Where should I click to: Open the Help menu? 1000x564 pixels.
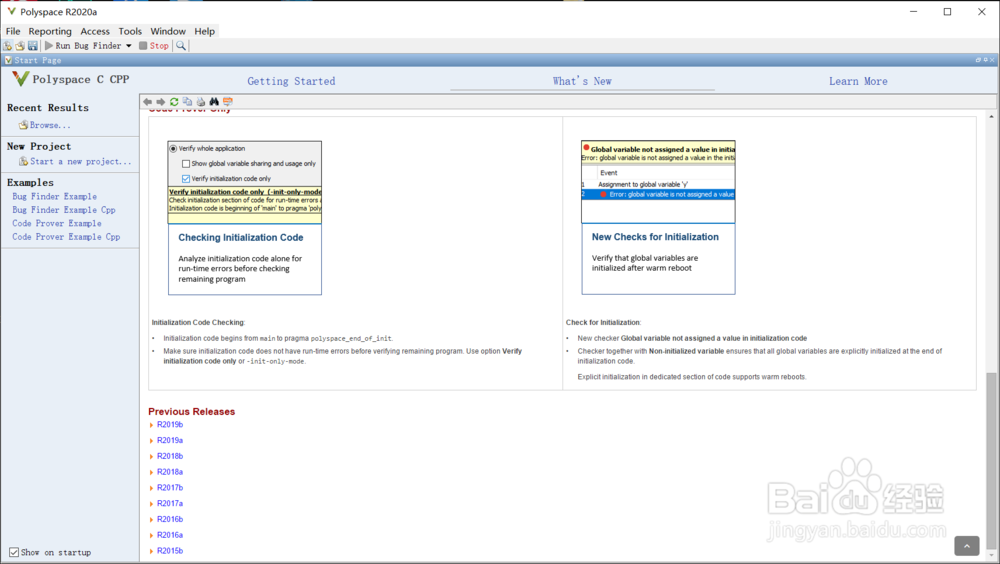click(205, 31)
